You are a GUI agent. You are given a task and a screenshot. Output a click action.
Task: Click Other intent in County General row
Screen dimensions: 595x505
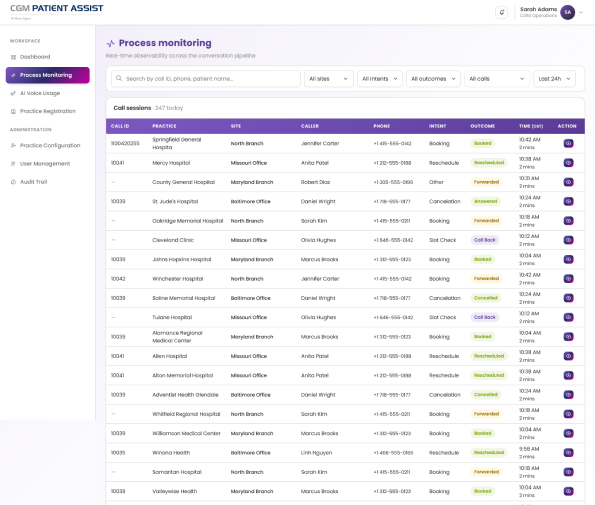click(436, 182)
